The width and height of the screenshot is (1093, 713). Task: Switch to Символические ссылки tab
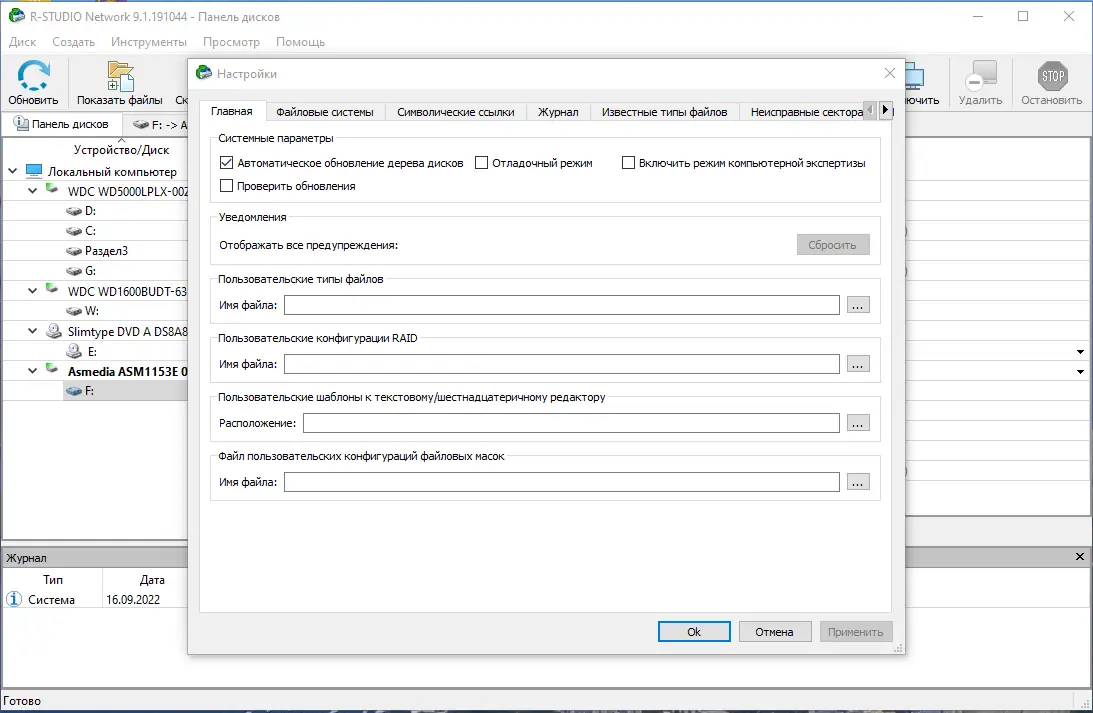coord(456,112)
